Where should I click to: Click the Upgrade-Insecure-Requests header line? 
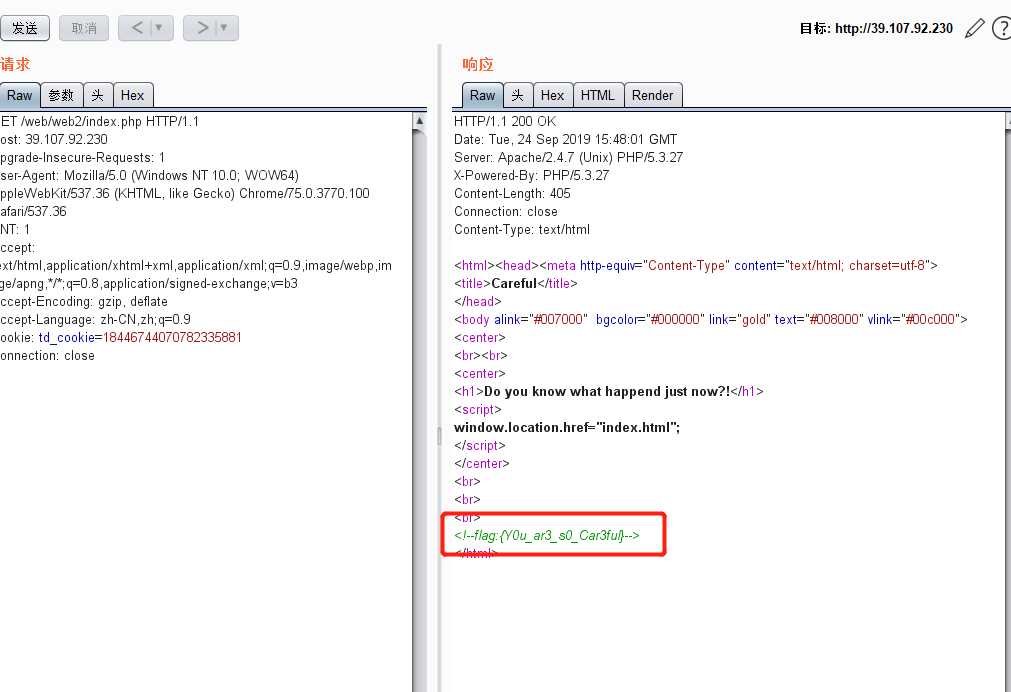tap(83, 157)
